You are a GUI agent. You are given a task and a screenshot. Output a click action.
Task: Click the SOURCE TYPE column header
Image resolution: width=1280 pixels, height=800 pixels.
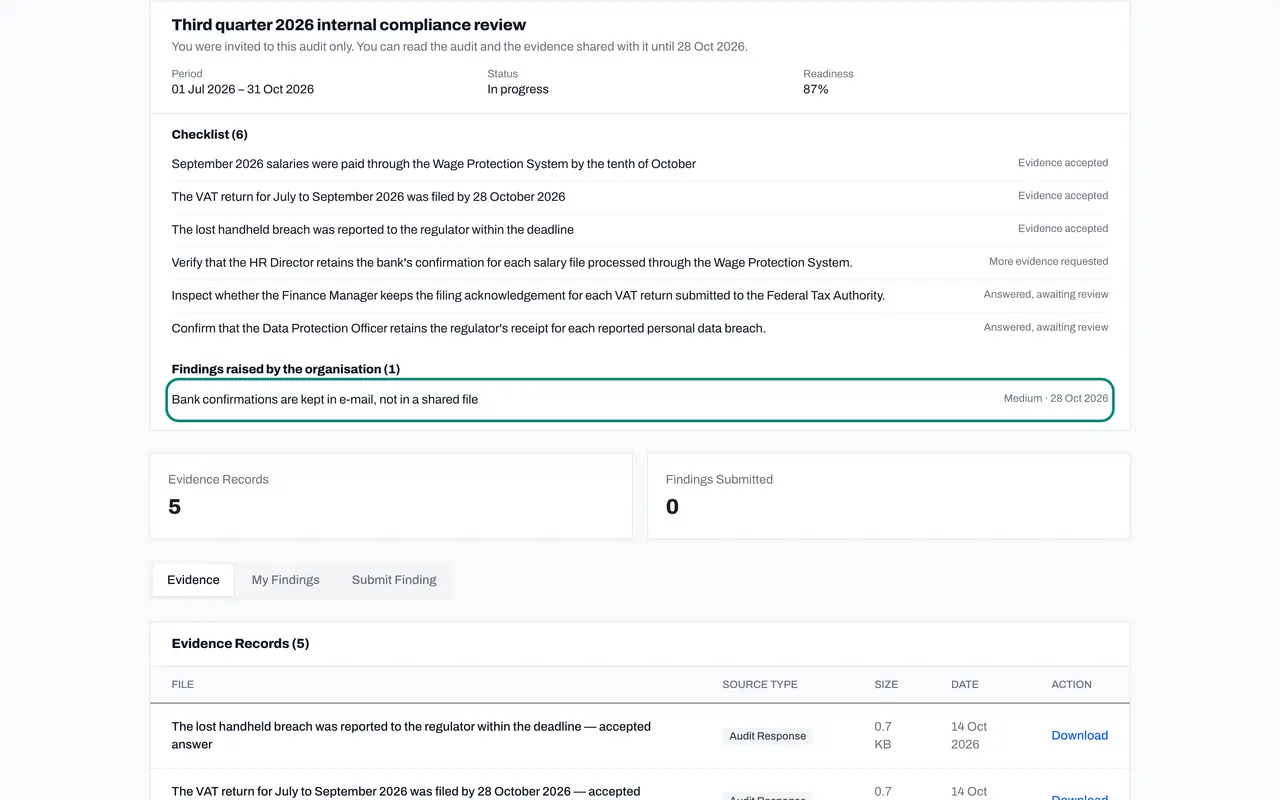760,685
